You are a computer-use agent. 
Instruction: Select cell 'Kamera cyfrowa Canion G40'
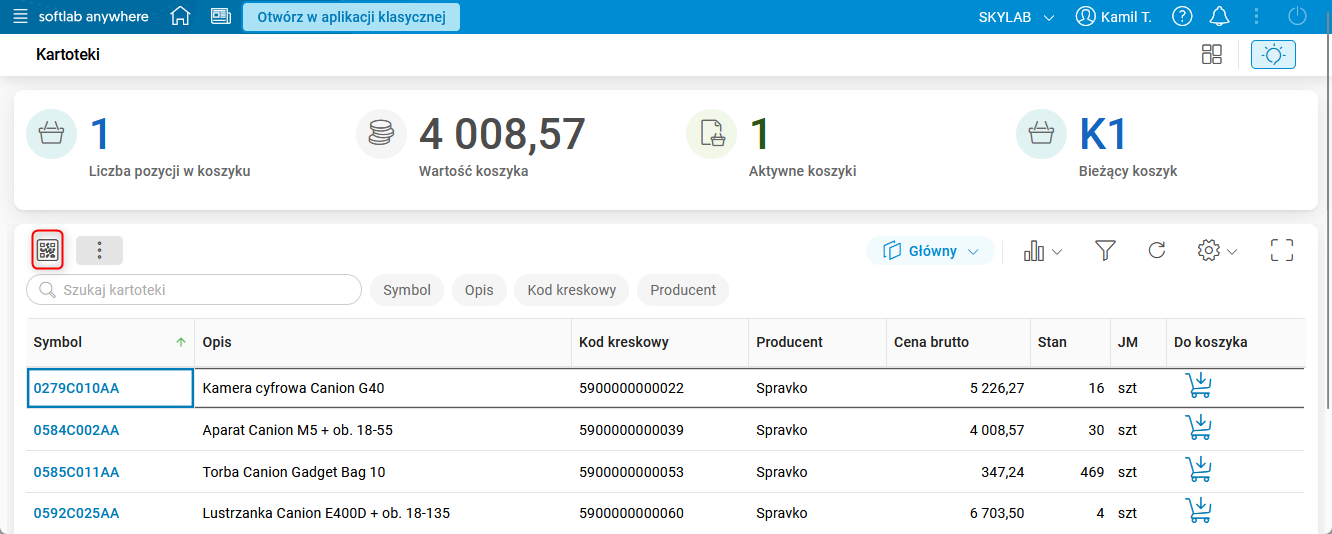[x=383, y=388]
